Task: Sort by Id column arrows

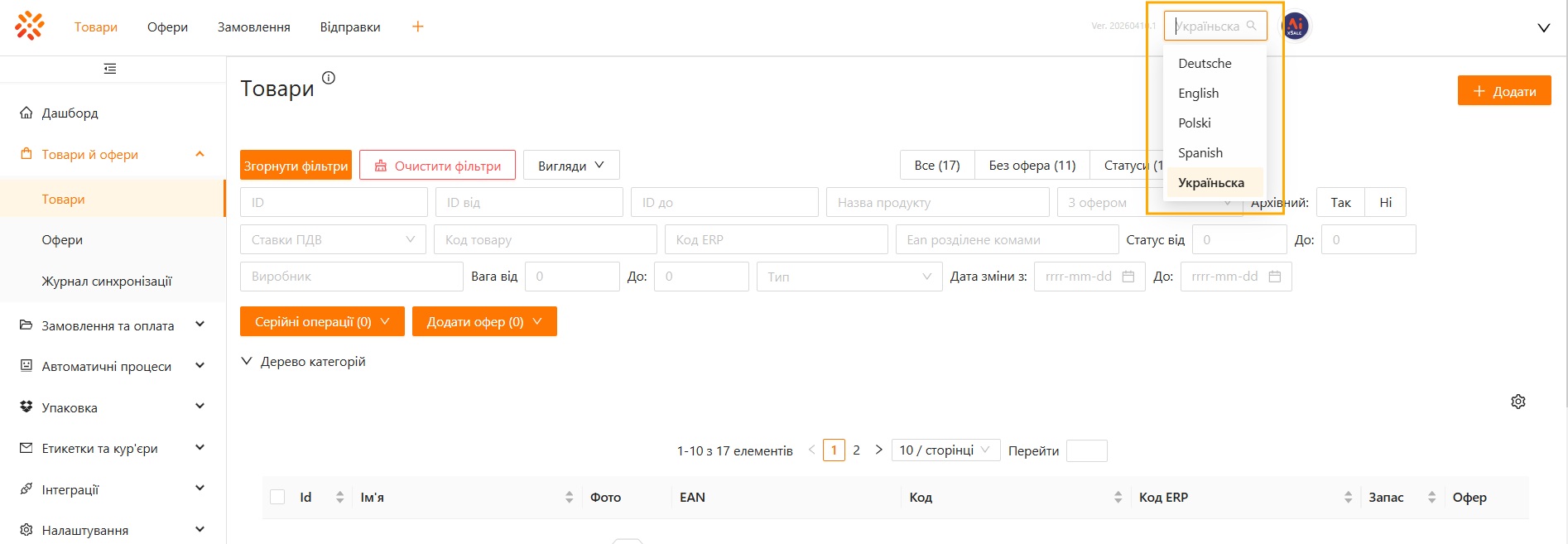Action: 339,497
